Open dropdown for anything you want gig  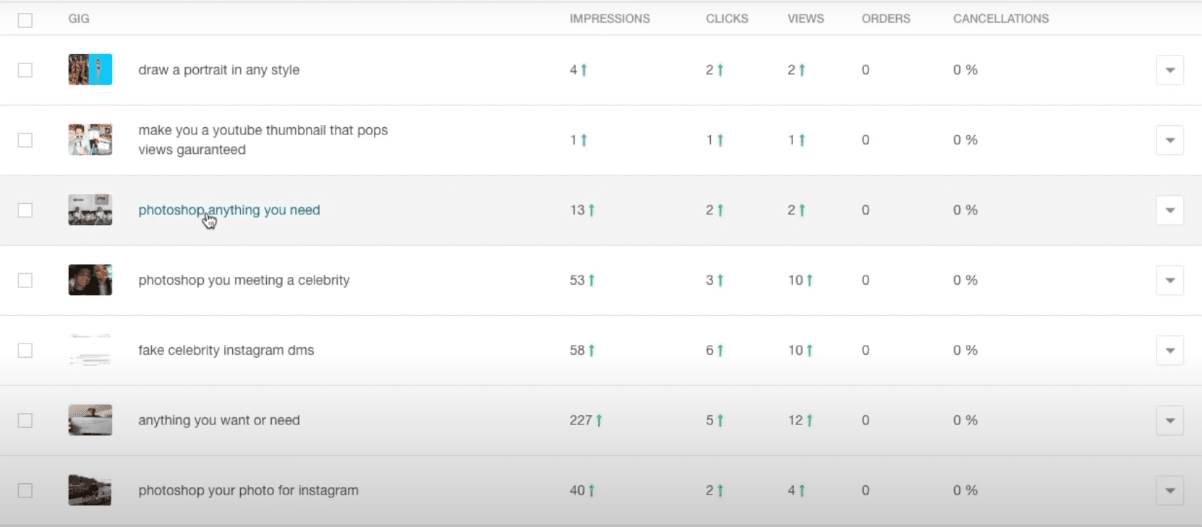pyautogui.click(x=1169, y=420)
